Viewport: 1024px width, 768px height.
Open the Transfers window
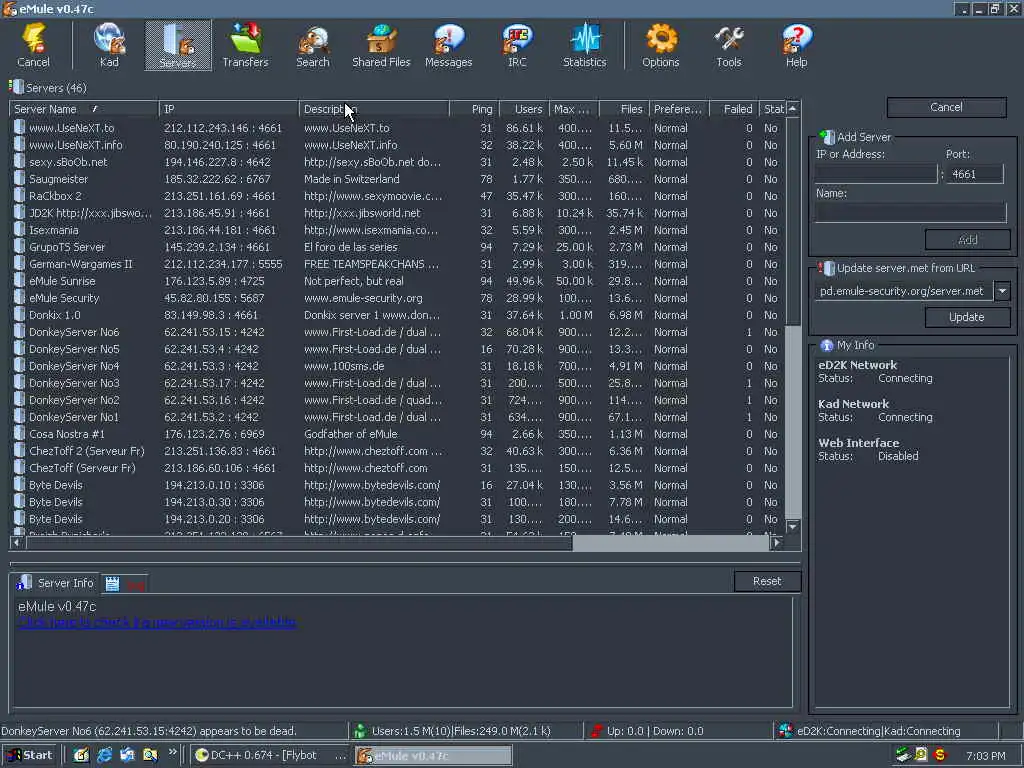[x=246, y=45]
